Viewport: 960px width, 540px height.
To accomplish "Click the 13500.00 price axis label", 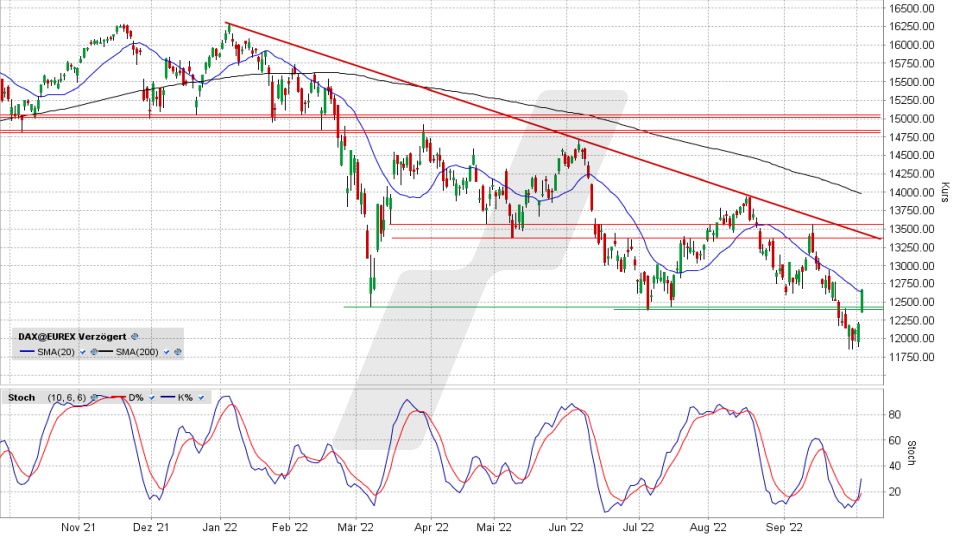I will pyautogui.click(x=912, y=228).
